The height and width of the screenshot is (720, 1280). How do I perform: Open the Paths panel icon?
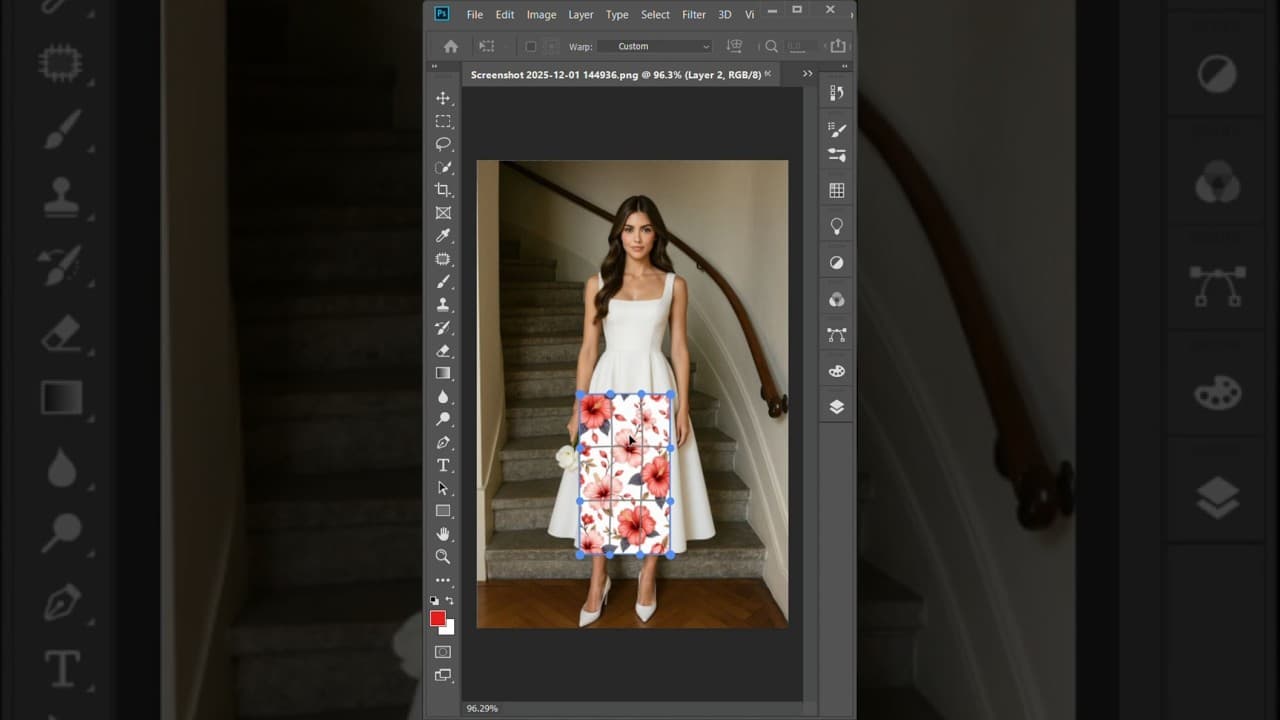pyautogui.click(x=837, y=335)
